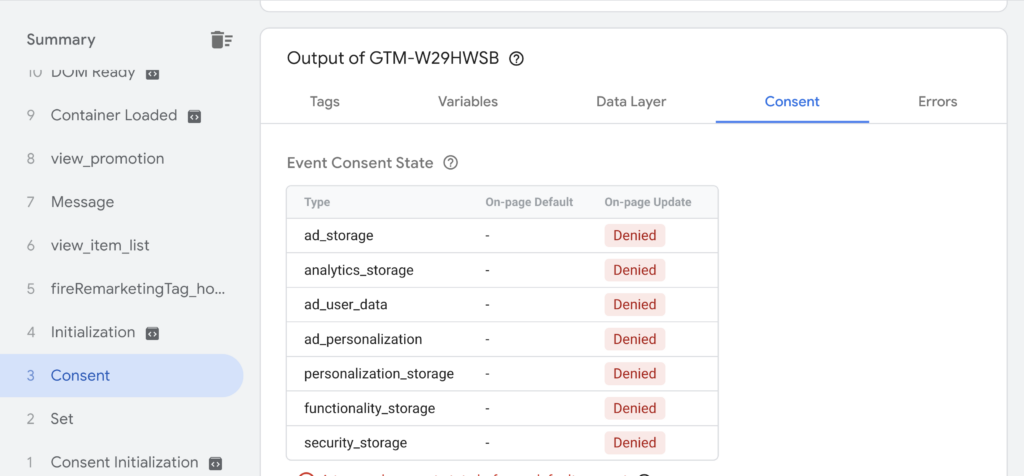Open the view_item_list event
Image resolution: width=1024 pixels, height=476 pixels.
(x=100, y=246)
